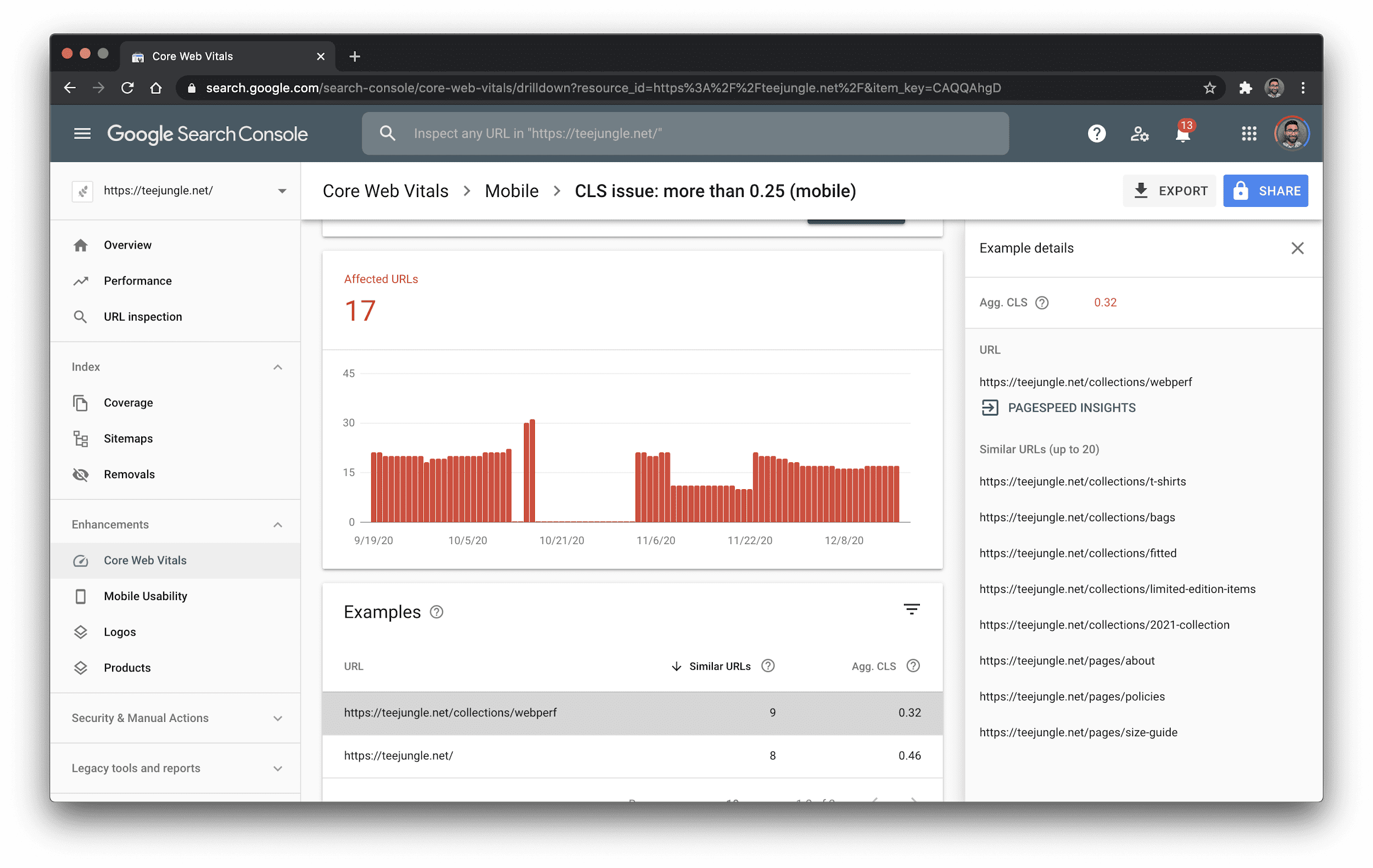Click the Mobile Usability icon
Image resolution: width=1373 pixels, height=868 pixels.
(x=80, y=596)
